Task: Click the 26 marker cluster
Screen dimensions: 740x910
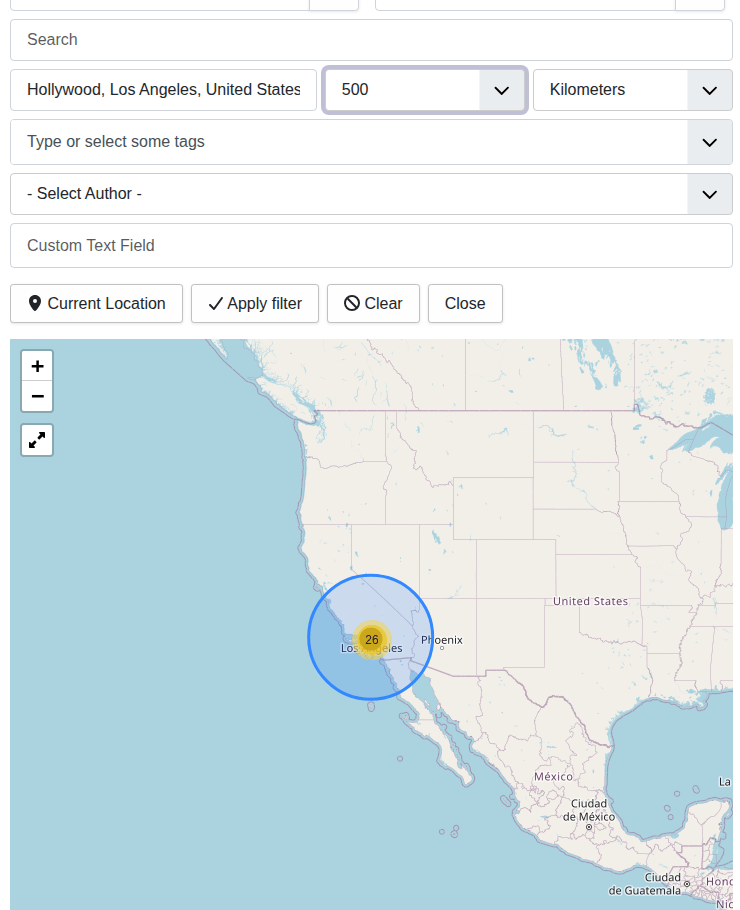Action: pyautogui.click(x=371, y=639)
